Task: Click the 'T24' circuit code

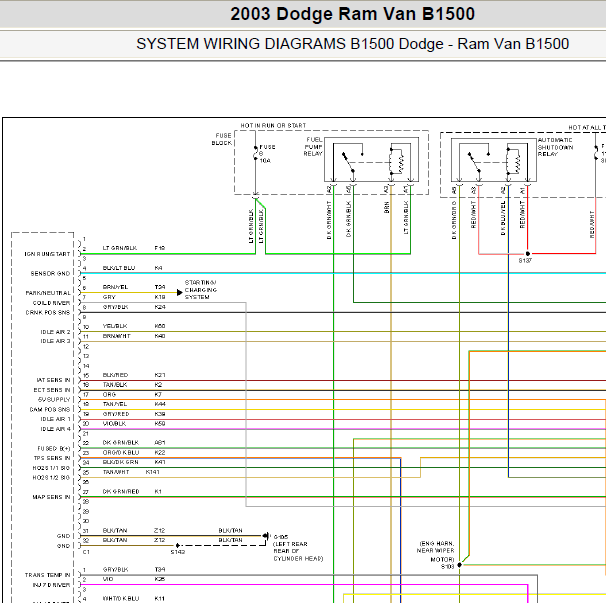Action: [x=160, y=287]
